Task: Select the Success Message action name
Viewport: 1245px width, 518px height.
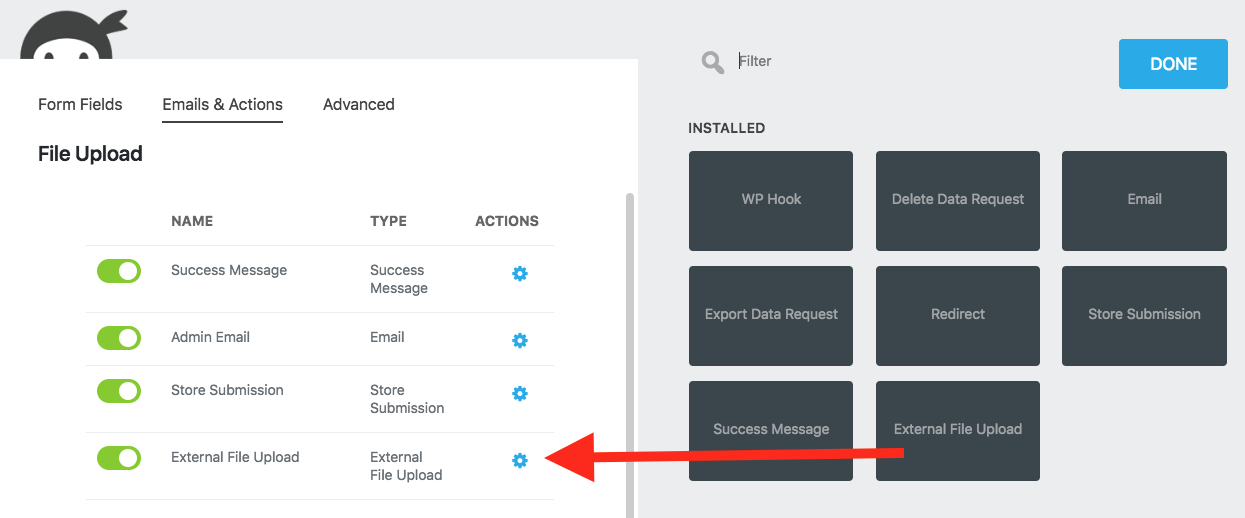Action: coord(229,270)
